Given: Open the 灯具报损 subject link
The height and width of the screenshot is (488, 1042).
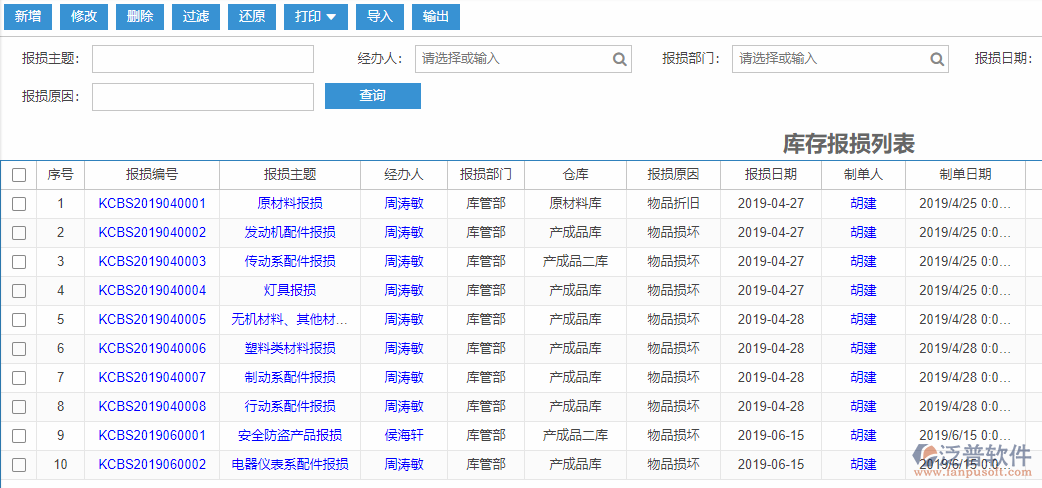Looking at the screenshot, I should click(x=290, y=290).
